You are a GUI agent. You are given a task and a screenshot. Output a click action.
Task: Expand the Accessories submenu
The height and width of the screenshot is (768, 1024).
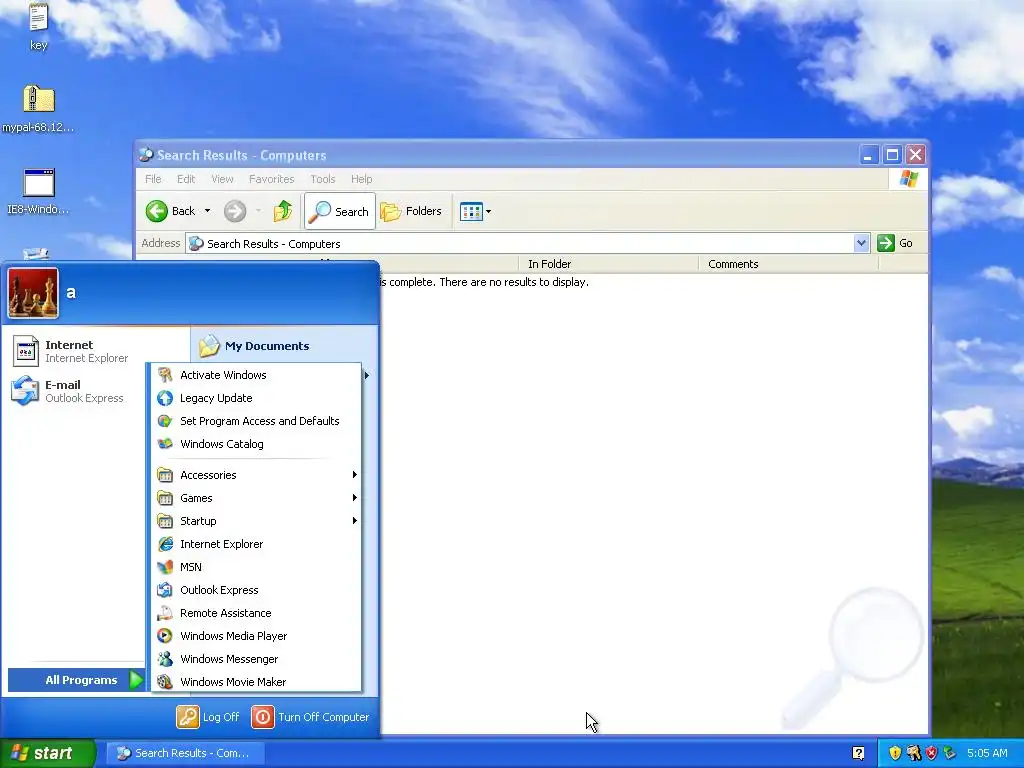pos(256,475)
